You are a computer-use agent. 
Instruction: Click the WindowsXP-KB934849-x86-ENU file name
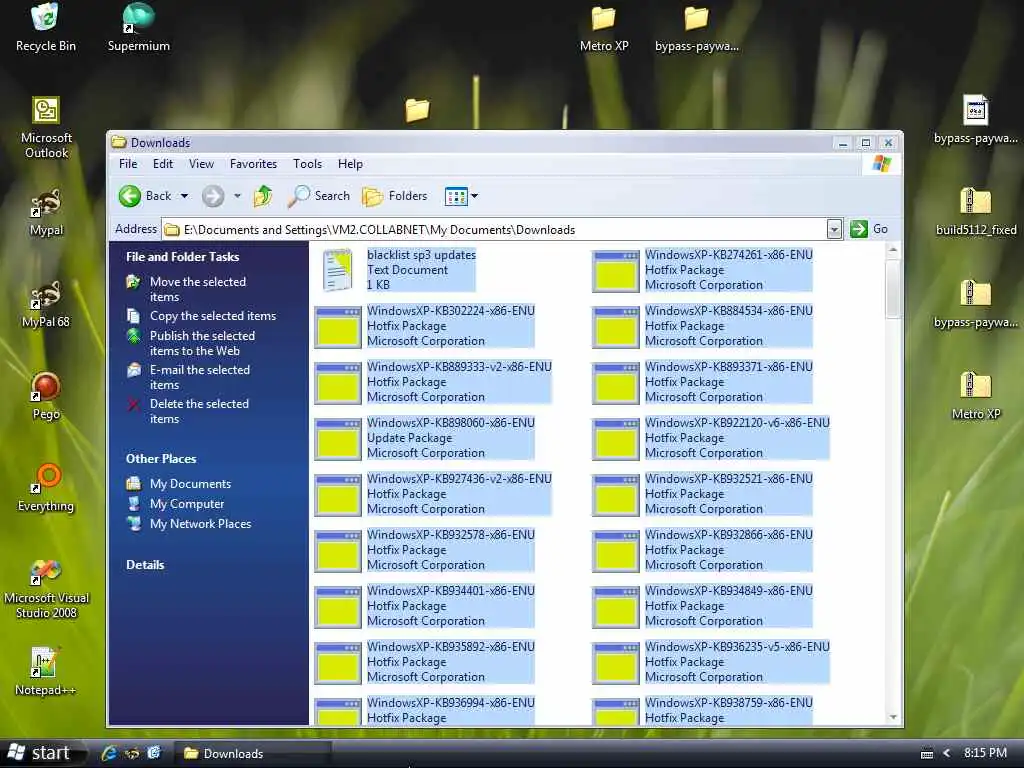[729, 591]
